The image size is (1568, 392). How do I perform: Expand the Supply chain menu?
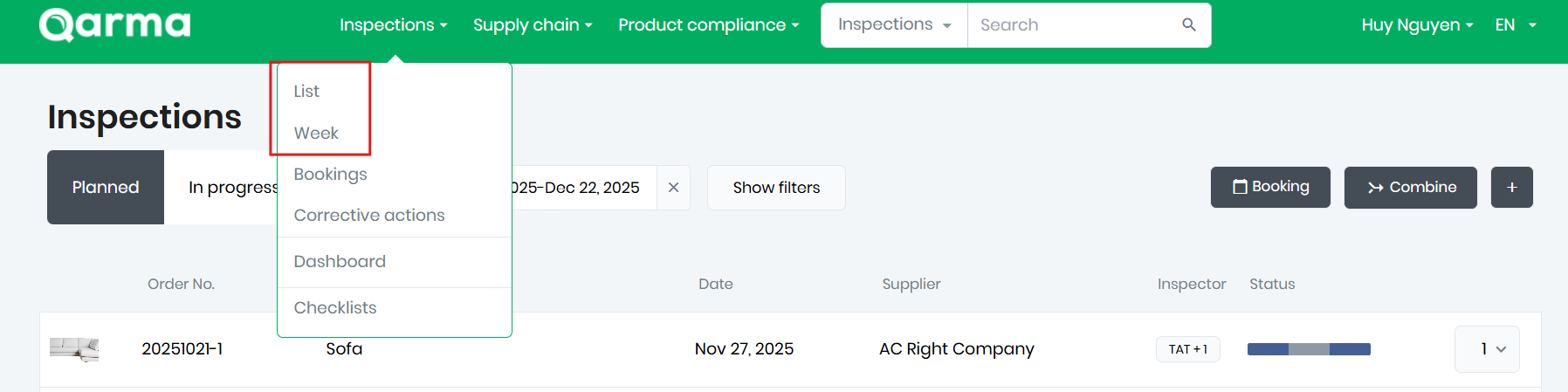pos(533,25)
